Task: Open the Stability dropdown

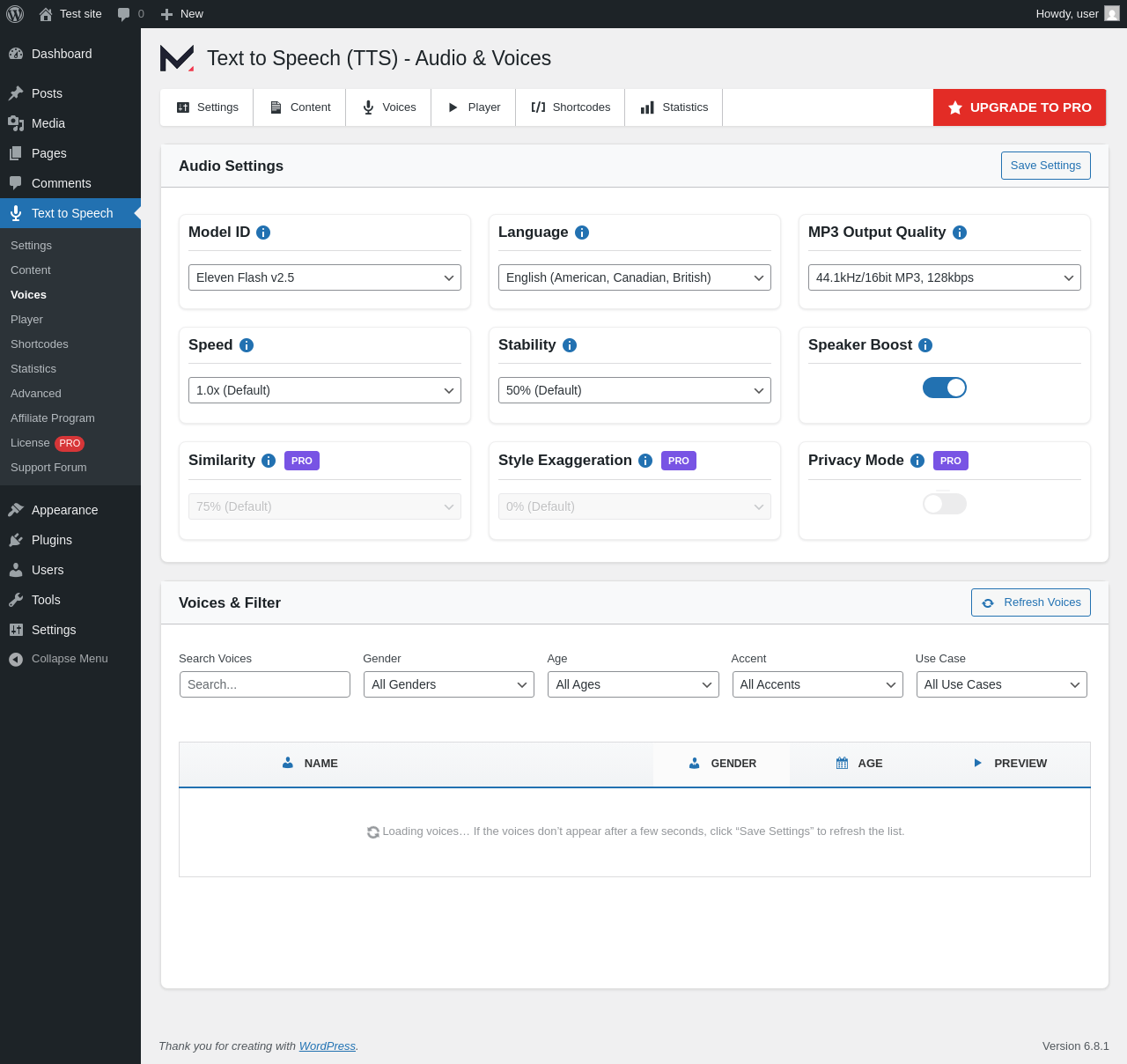Action: (635, 390)
